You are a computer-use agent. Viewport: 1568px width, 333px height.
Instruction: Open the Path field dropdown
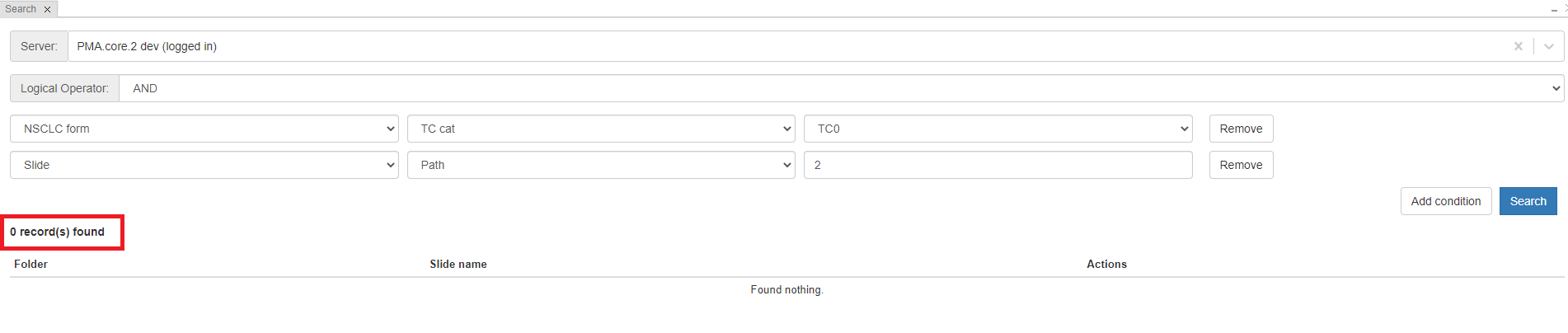click(601, 165)
